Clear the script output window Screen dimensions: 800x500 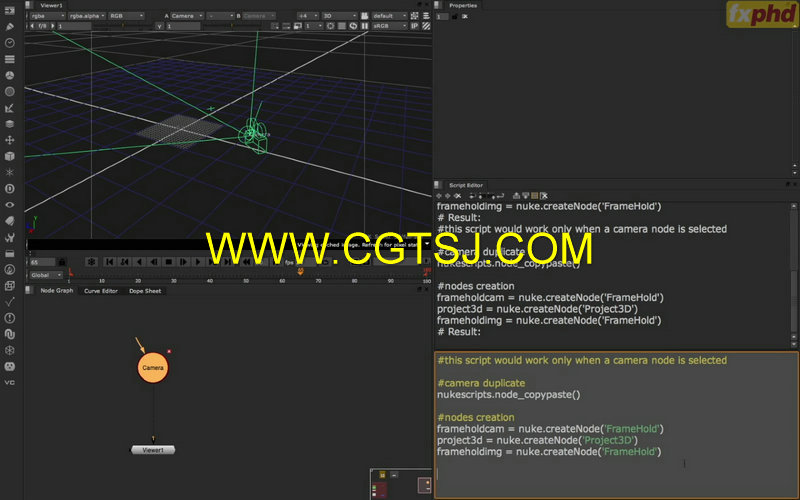coord(544,196)
